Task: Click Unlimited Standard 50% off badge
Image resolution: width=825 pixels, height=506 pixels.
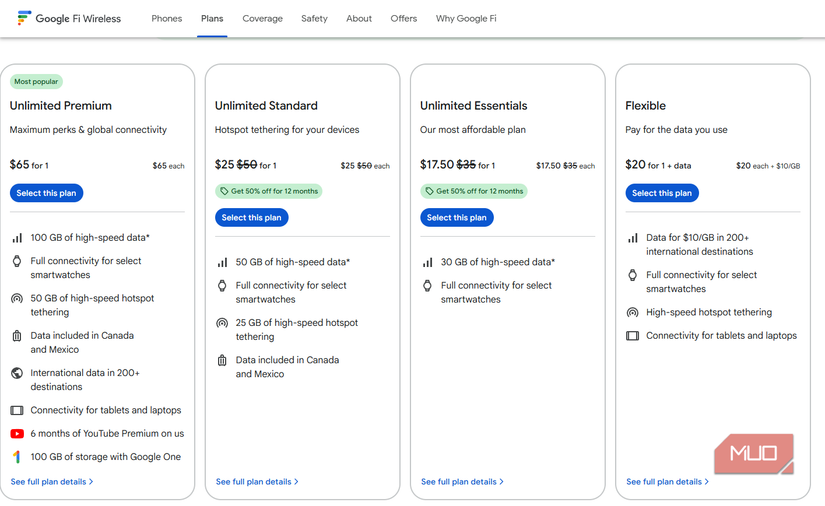Action: point(268,191)
